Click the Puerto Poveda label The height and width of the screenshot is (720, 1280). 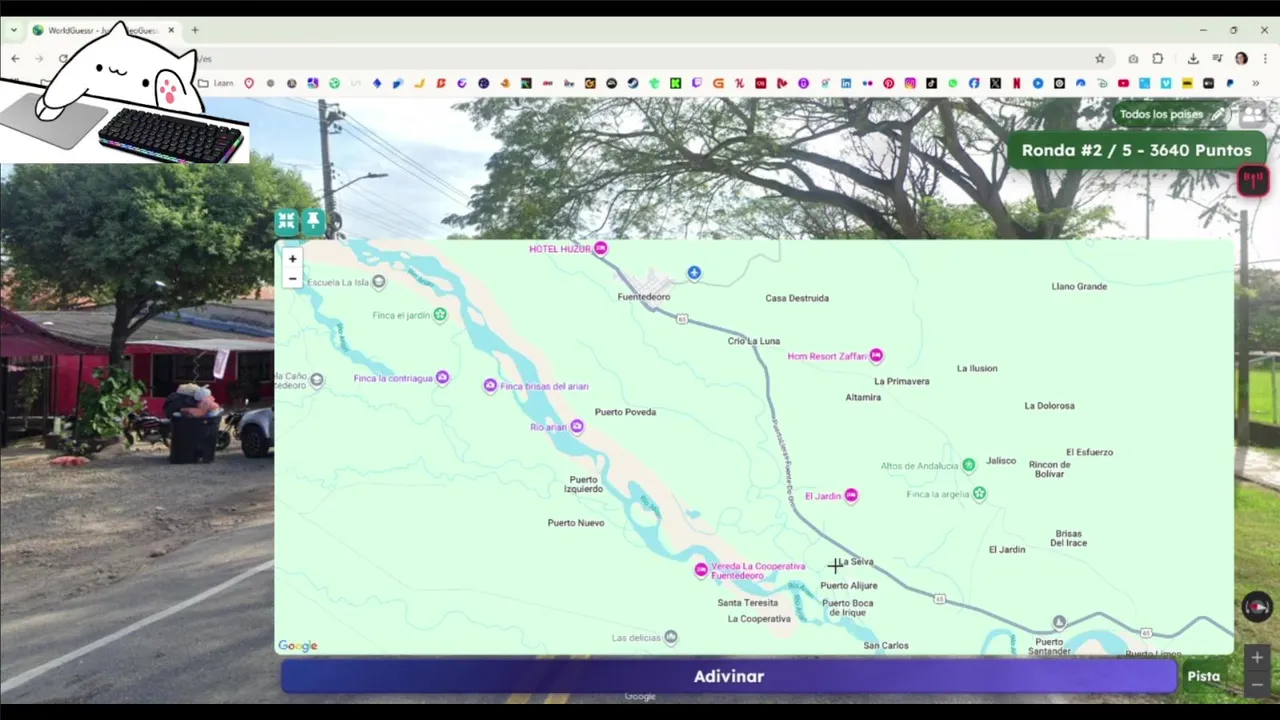(x=625, y=412)
